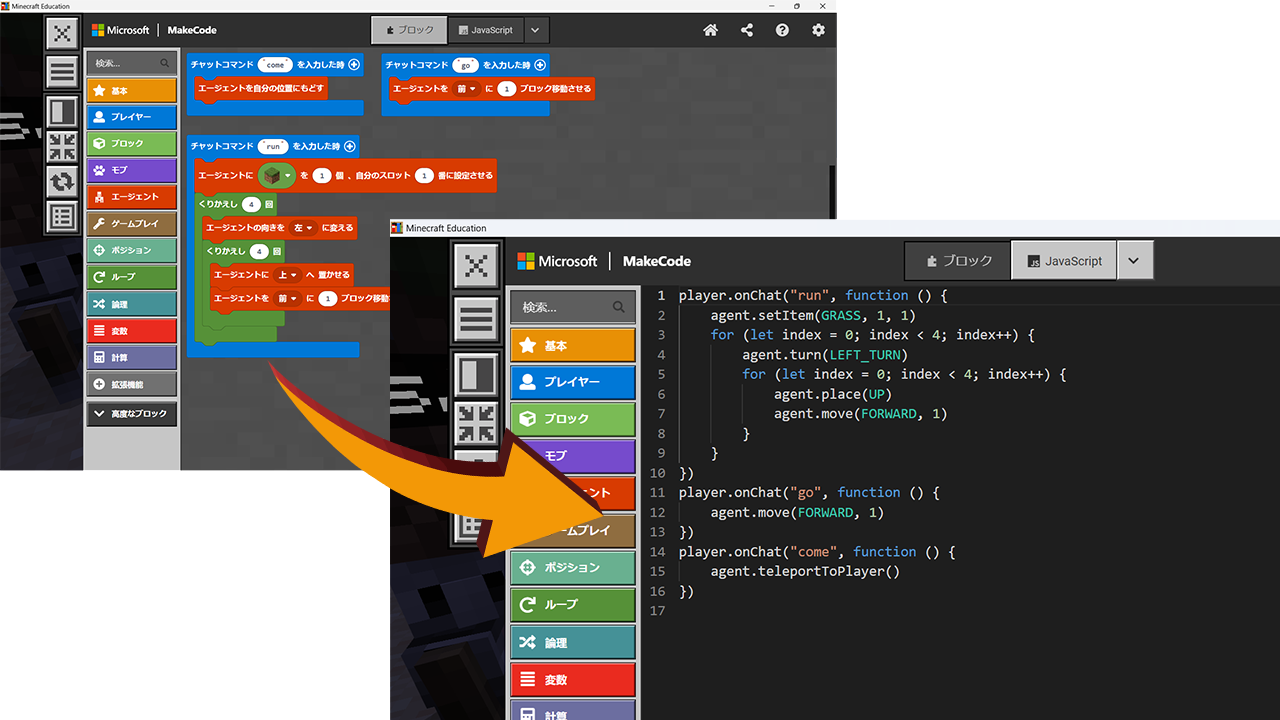The image size is (1280, 720).
Task: Click shrink-arrows icon in blocks window
Action: click(x=62, y=146)
